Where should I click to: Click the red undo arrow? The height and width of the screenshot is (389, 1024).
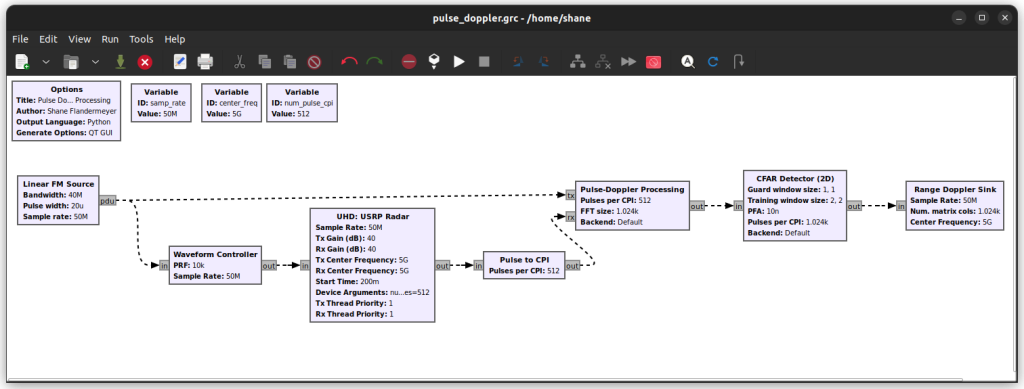coord(349,61)
